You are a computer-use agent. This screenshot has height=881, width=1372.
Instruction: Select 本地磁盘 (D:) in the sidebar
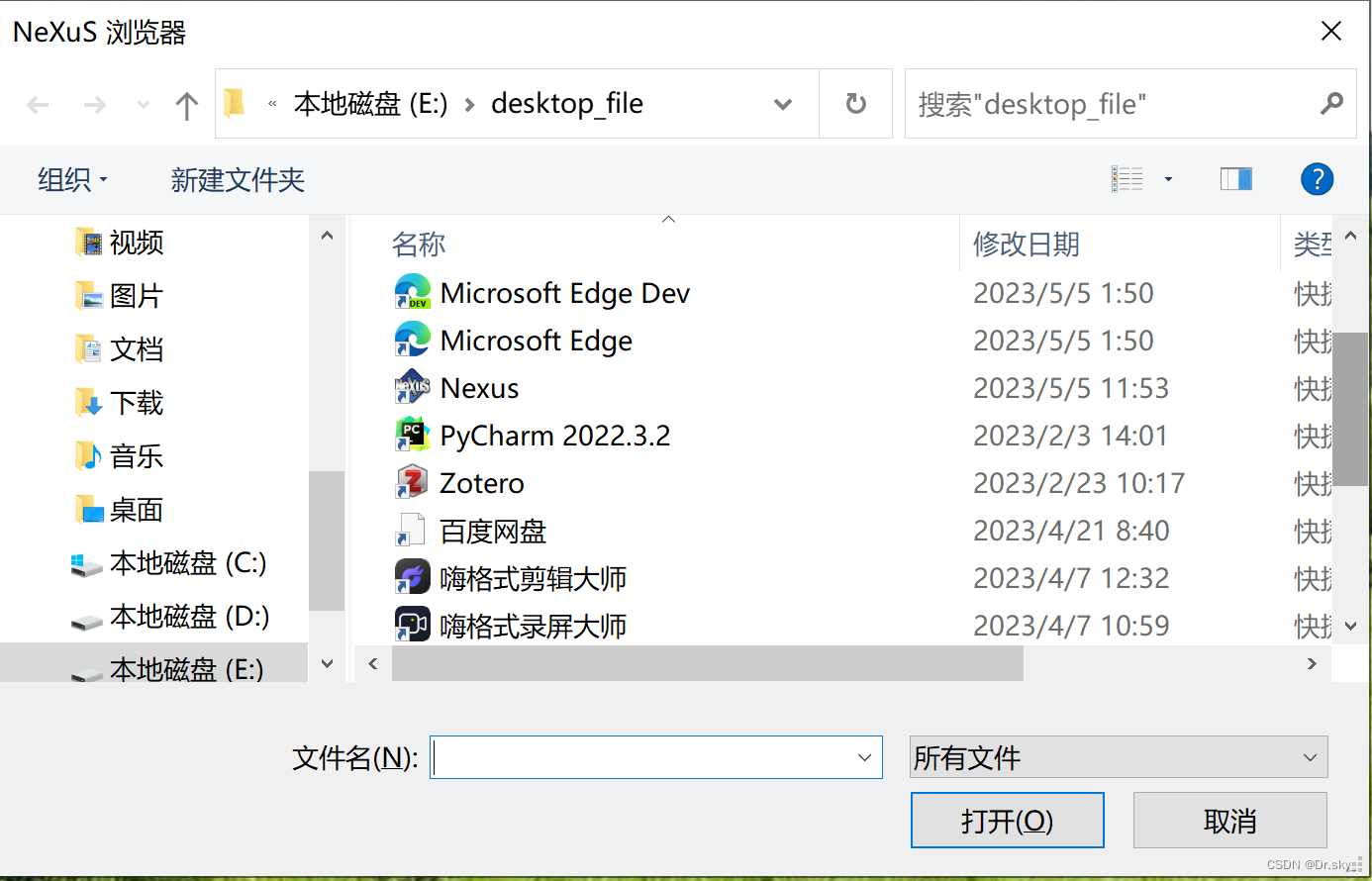pyautogui.click(x=169, y=617)
